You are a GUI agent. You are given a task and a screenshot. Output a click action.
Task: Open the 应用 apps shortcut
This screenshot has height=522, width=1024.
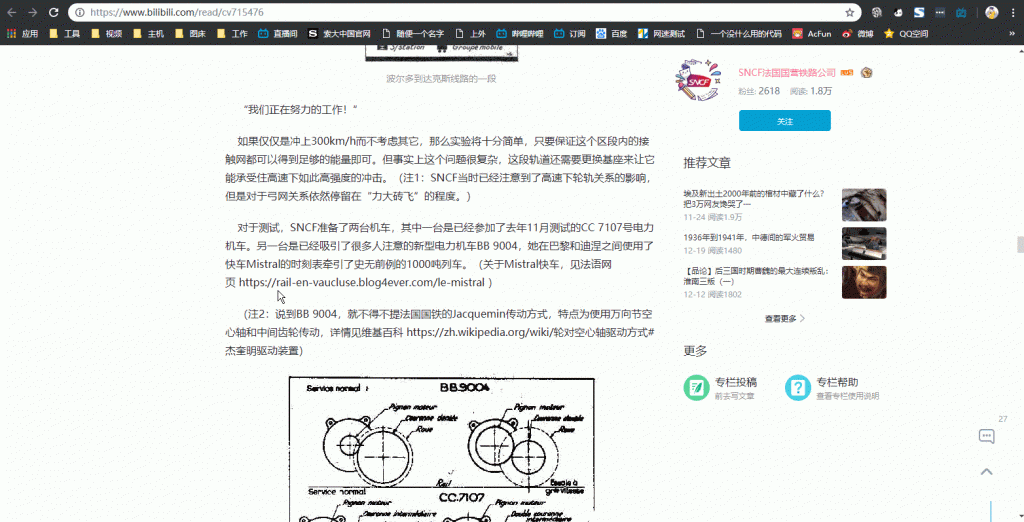(x=22, y=33)
